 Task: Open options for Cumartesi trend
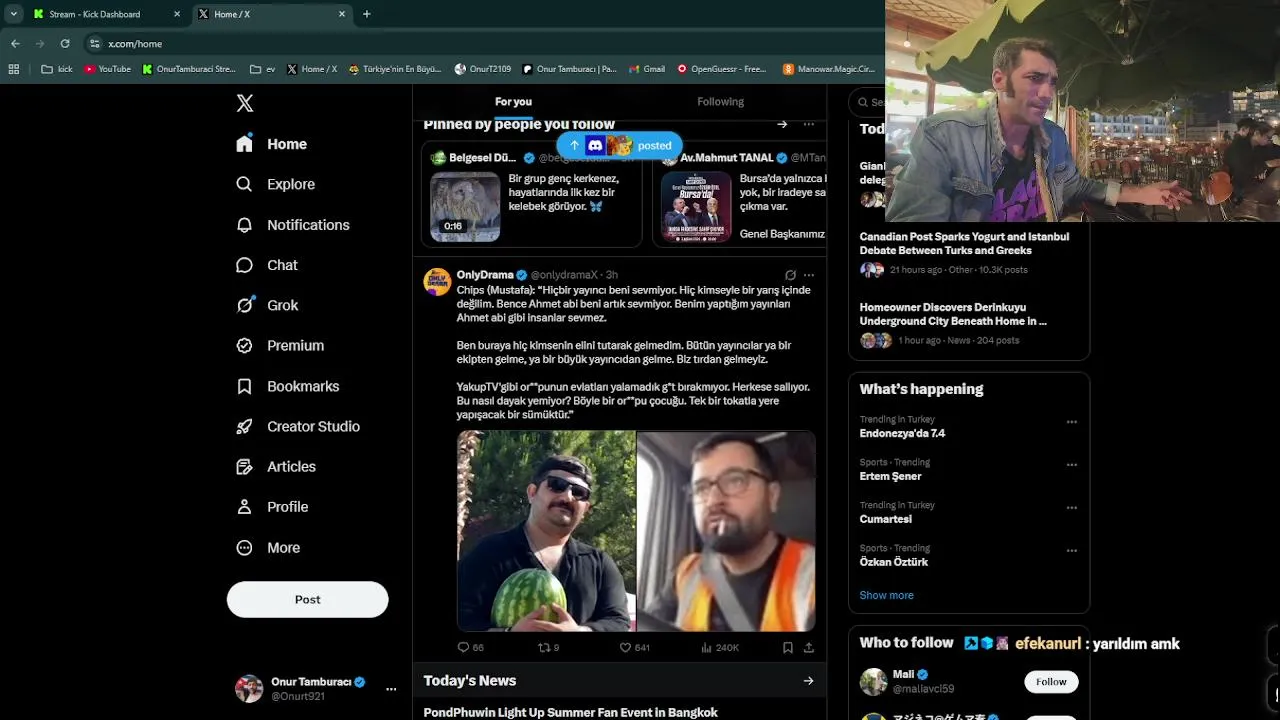(x=1071, y=508)
